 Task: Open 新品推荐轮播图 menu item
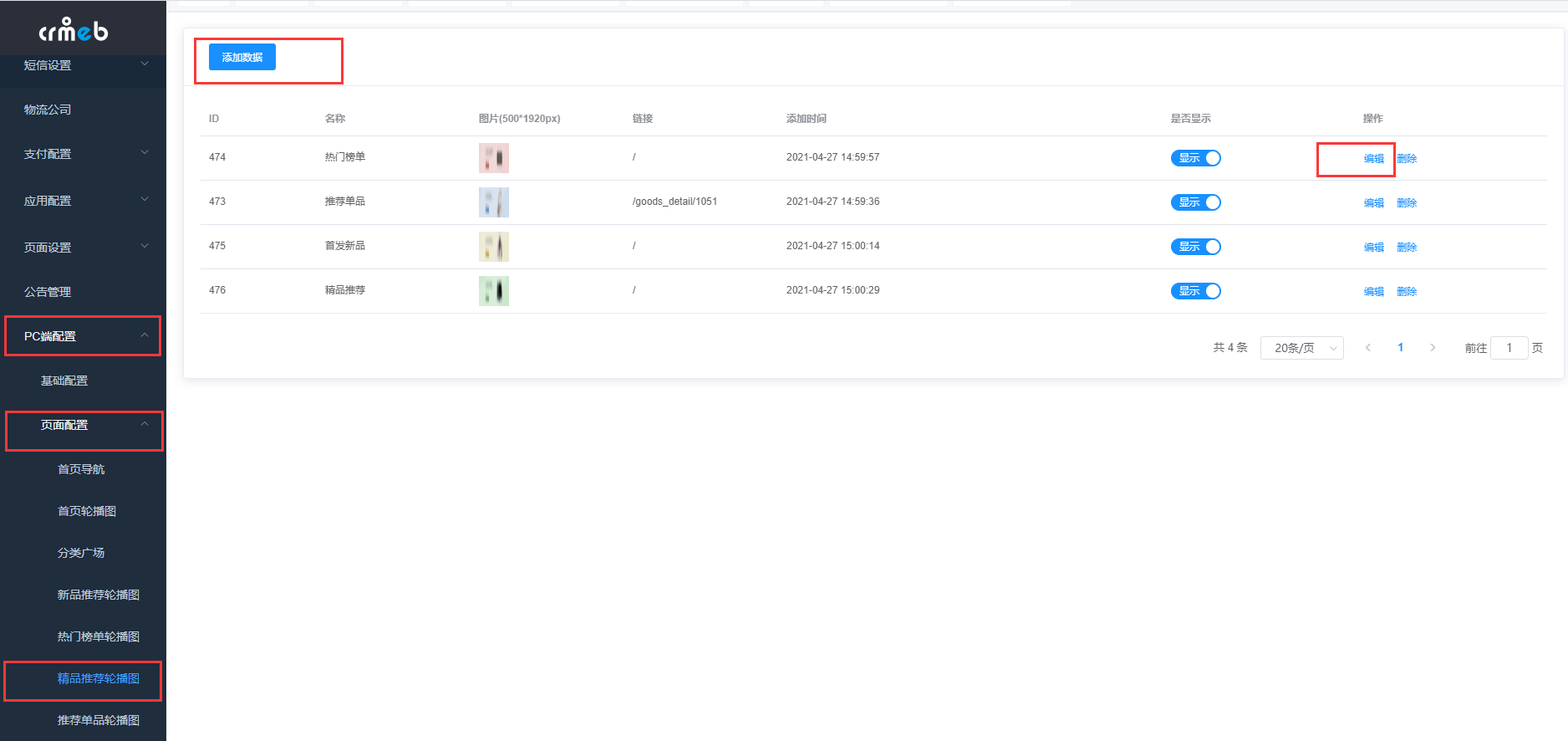tap(83, 595)
